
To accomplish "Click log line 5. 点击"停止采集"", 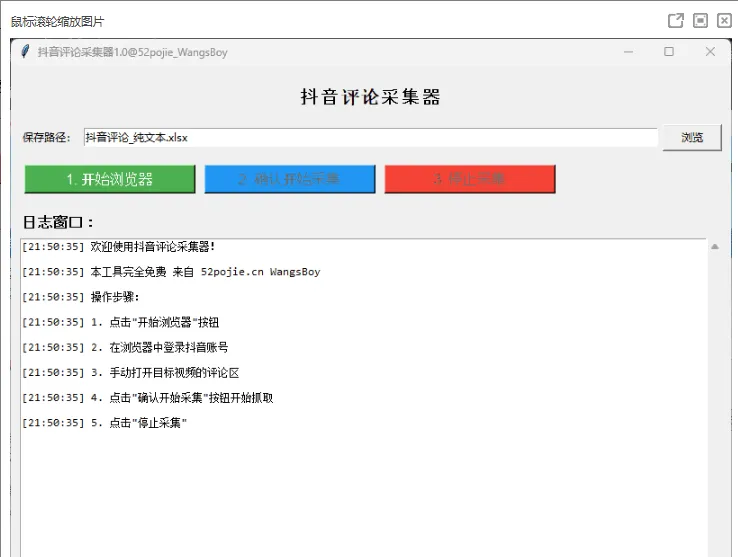I will click(x=104, y=423).
